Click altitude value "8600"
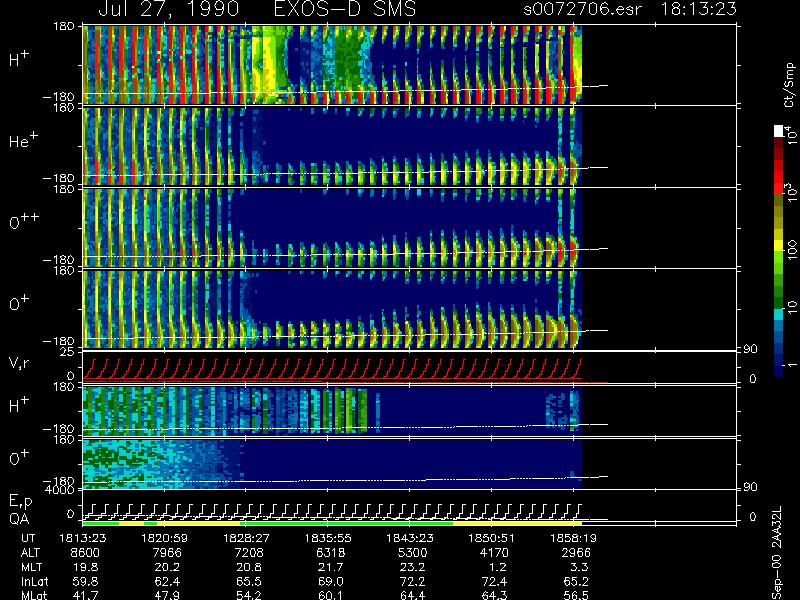The width and height of the screenshot is (800, 600). 85,553
